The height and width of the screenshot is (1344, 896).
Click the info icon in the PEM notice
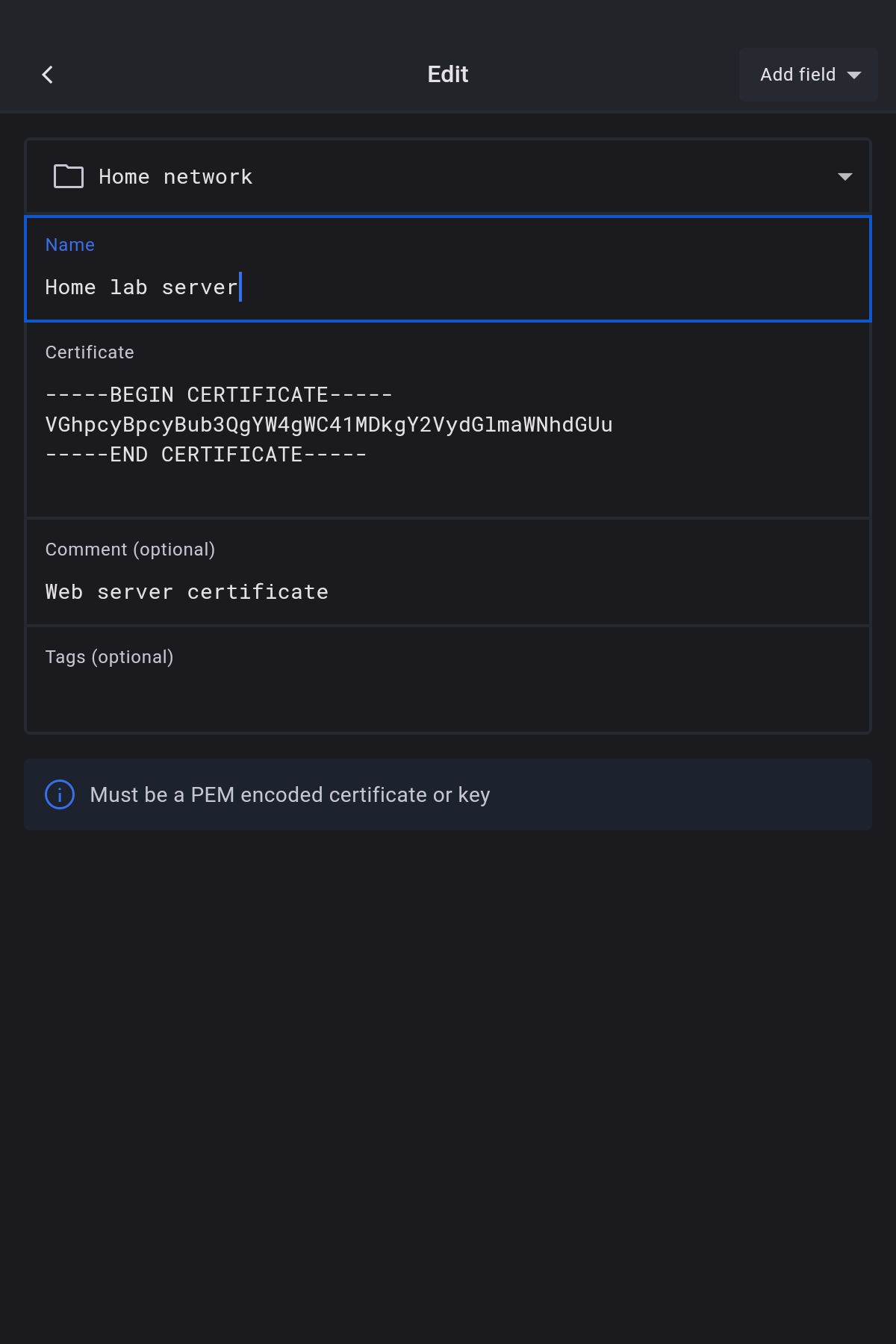pyautogui.click(x=60, y=794)
